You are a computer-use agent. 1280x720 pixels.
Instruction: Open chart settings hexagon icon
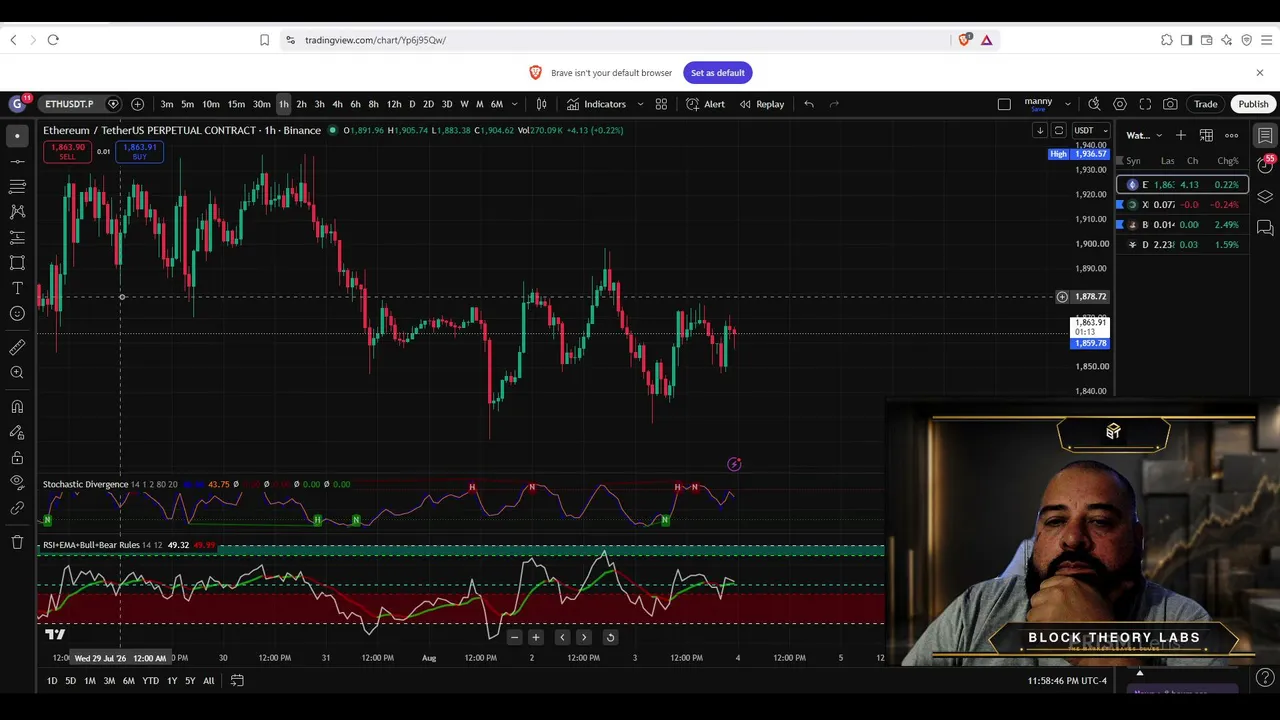click(x=1120, y=104)
